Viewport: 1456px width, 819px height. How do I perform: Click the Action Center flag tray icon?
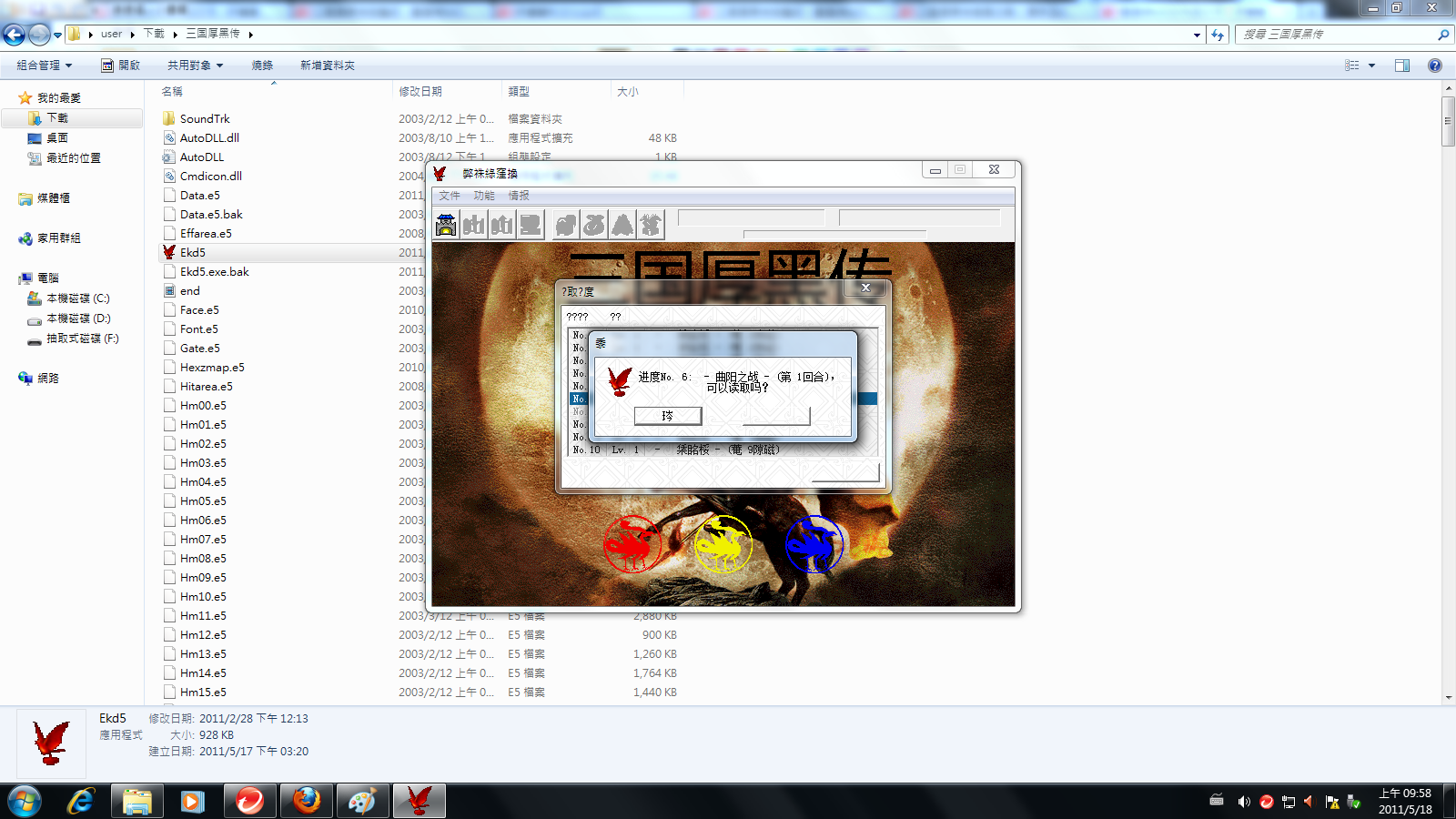pyautogui.click(x=1331, y=802)
